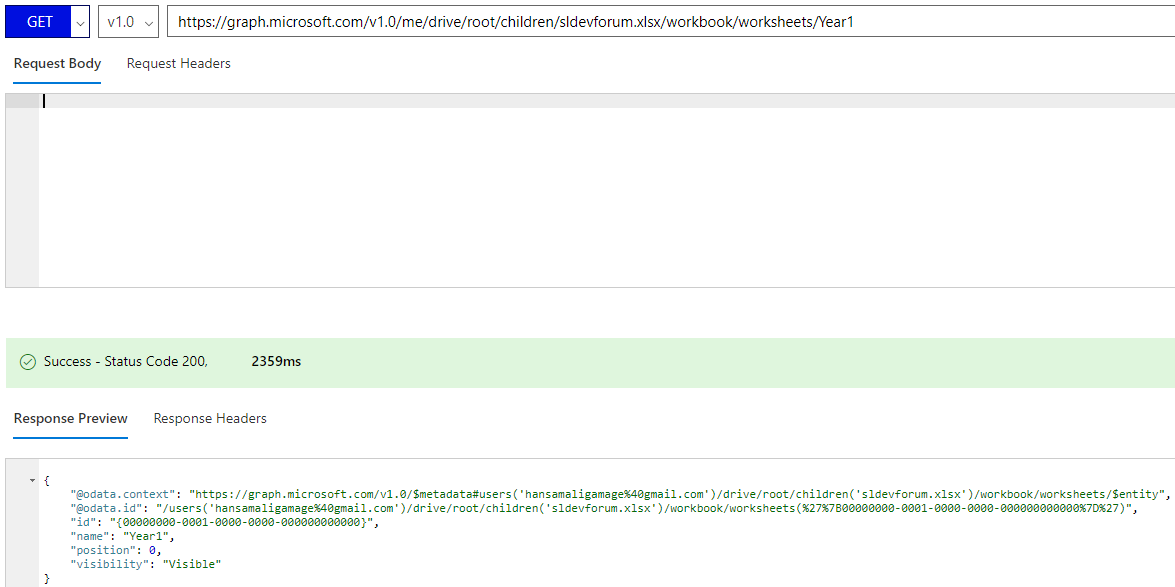This screenshot has height=587, width=1175.
Task: Select the Success Status Code 200 message
Action: [x=126, y=362]
